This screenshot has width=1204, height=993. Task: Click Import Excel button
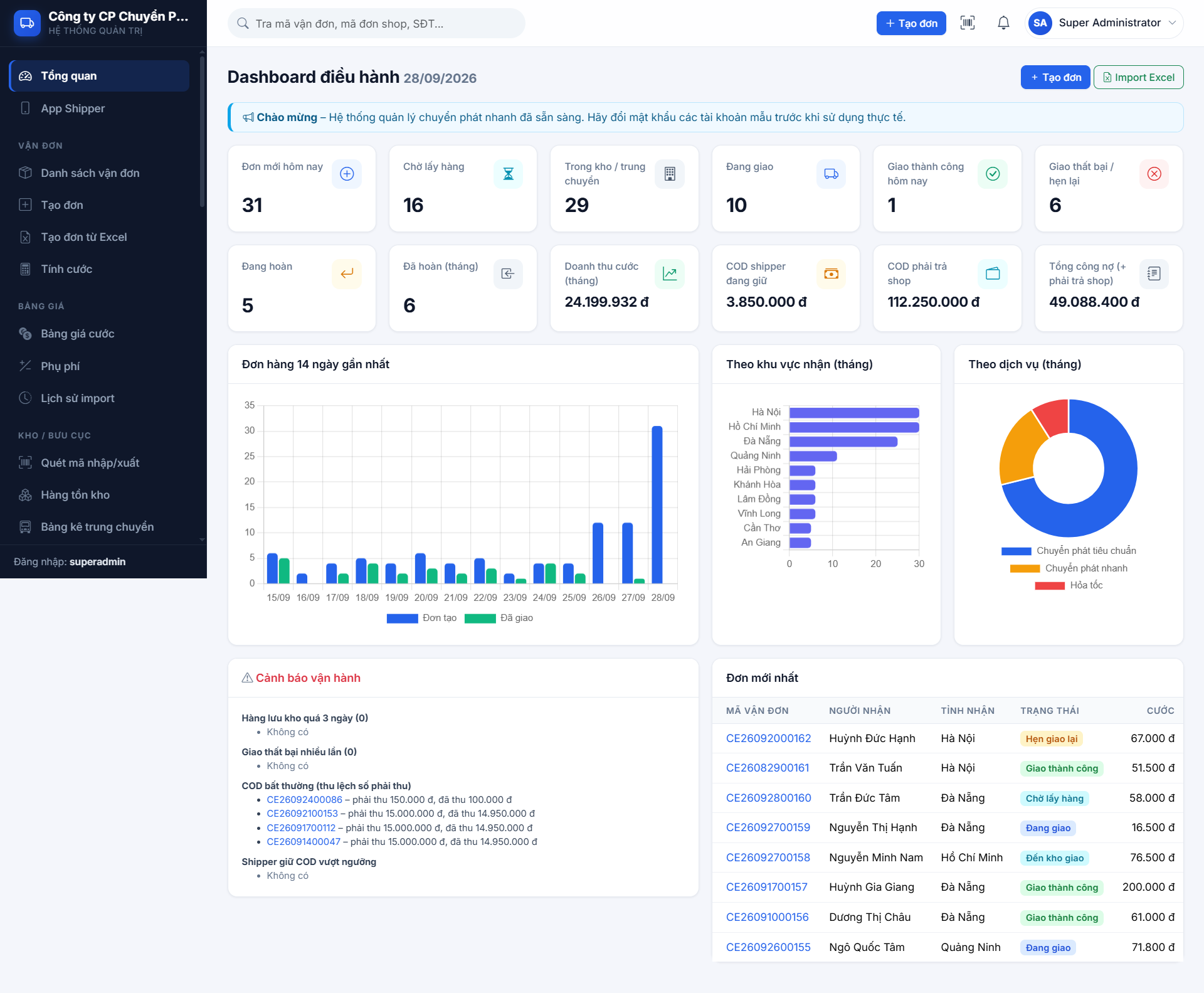(1139, 77)
